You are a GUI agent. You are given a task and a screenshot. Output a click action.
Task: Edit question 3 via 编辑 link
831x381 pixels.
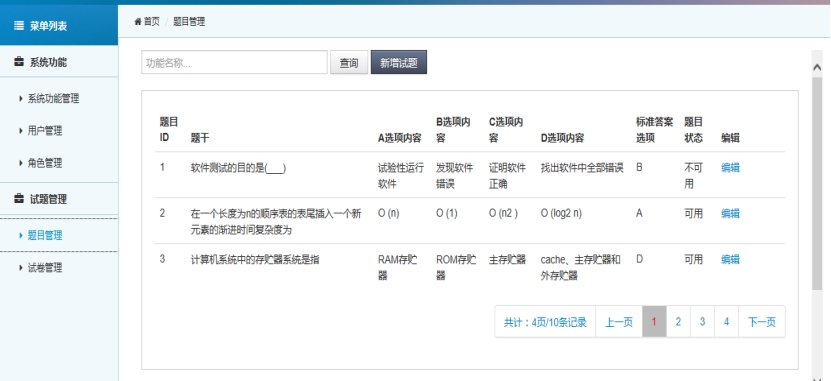(x=730, y=260)
